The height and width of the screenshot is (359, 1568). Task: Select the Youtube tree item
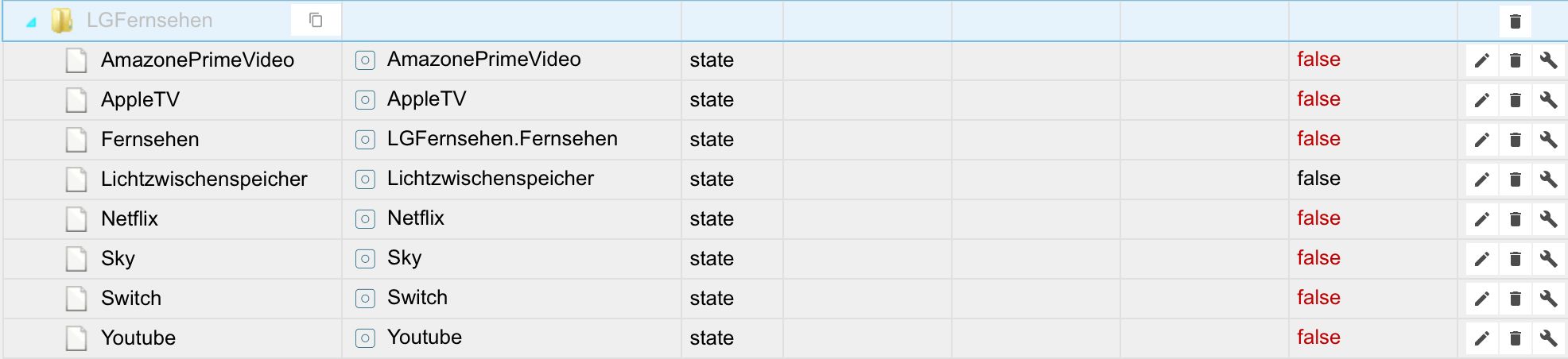138,338
